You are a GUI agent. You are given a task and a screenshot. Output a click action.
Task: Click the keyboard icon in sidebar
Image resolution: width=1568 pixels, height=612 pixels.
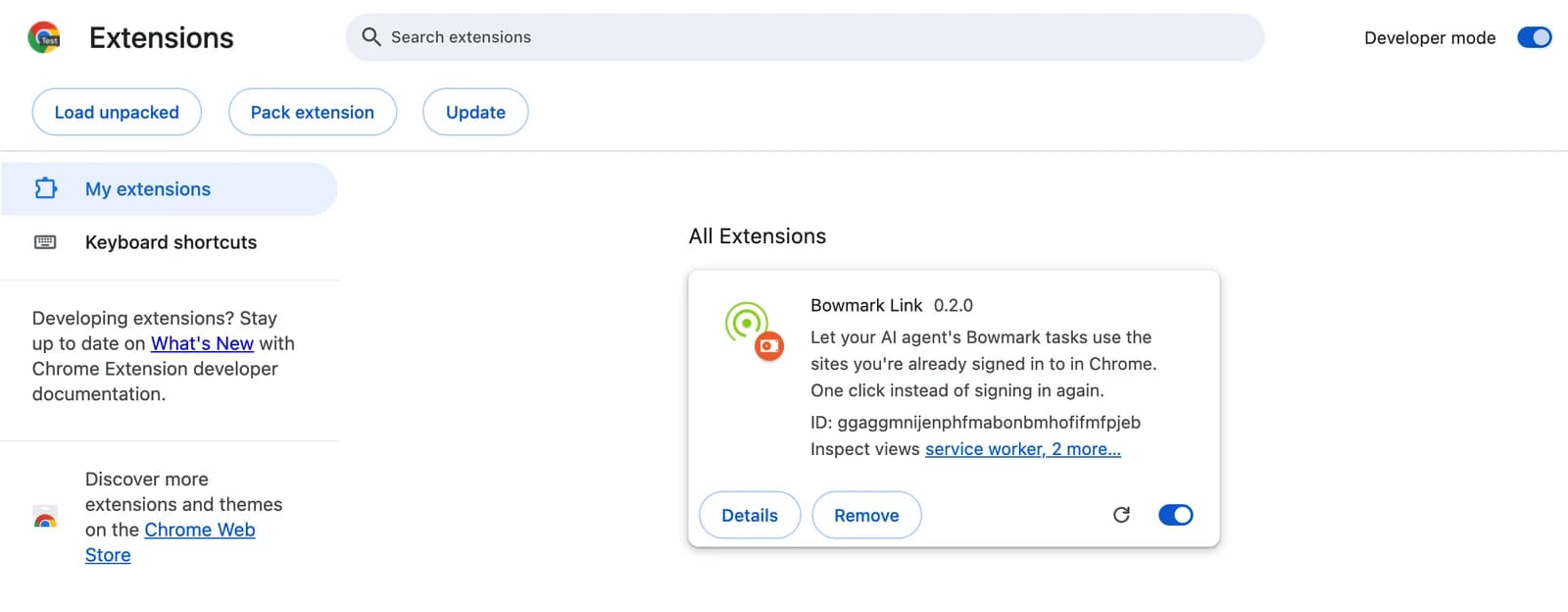(45, 242)
